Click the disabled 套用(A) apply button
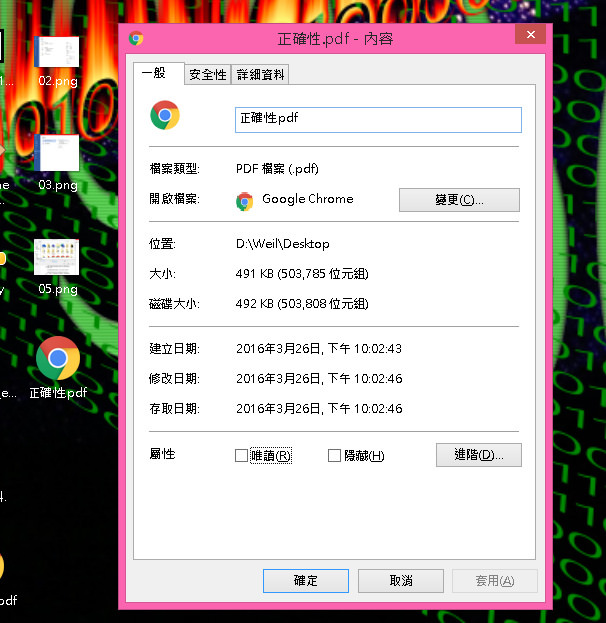 coord(495,580)
